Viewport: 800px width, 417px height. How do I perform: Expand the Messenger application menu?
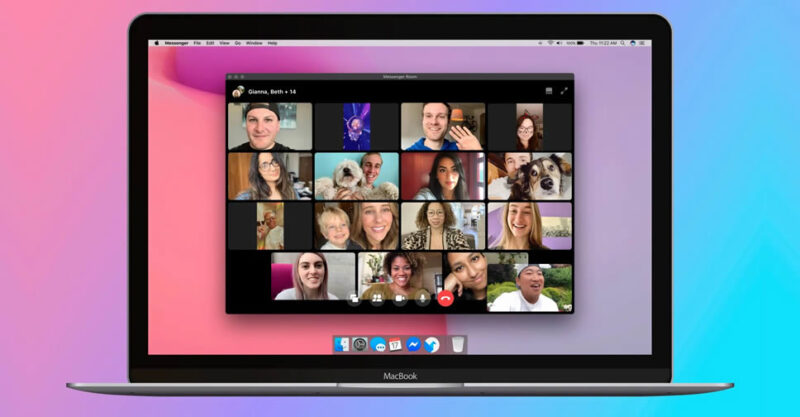pyautogui.click(x=176, y=43)
